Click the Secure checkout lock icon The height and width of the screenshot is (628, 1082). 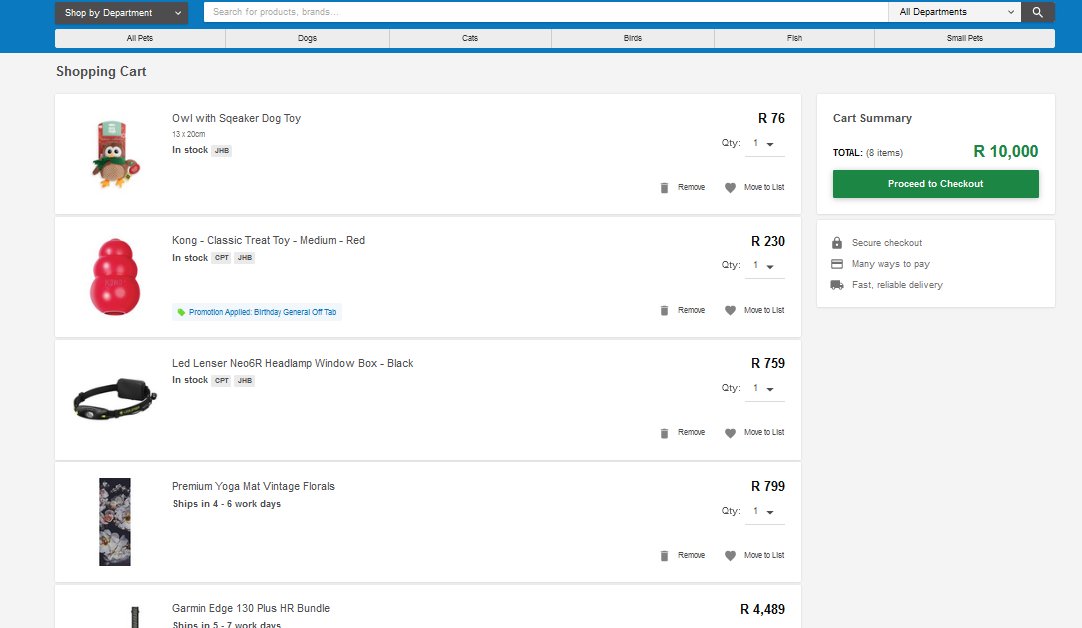(x=837, y=243)
